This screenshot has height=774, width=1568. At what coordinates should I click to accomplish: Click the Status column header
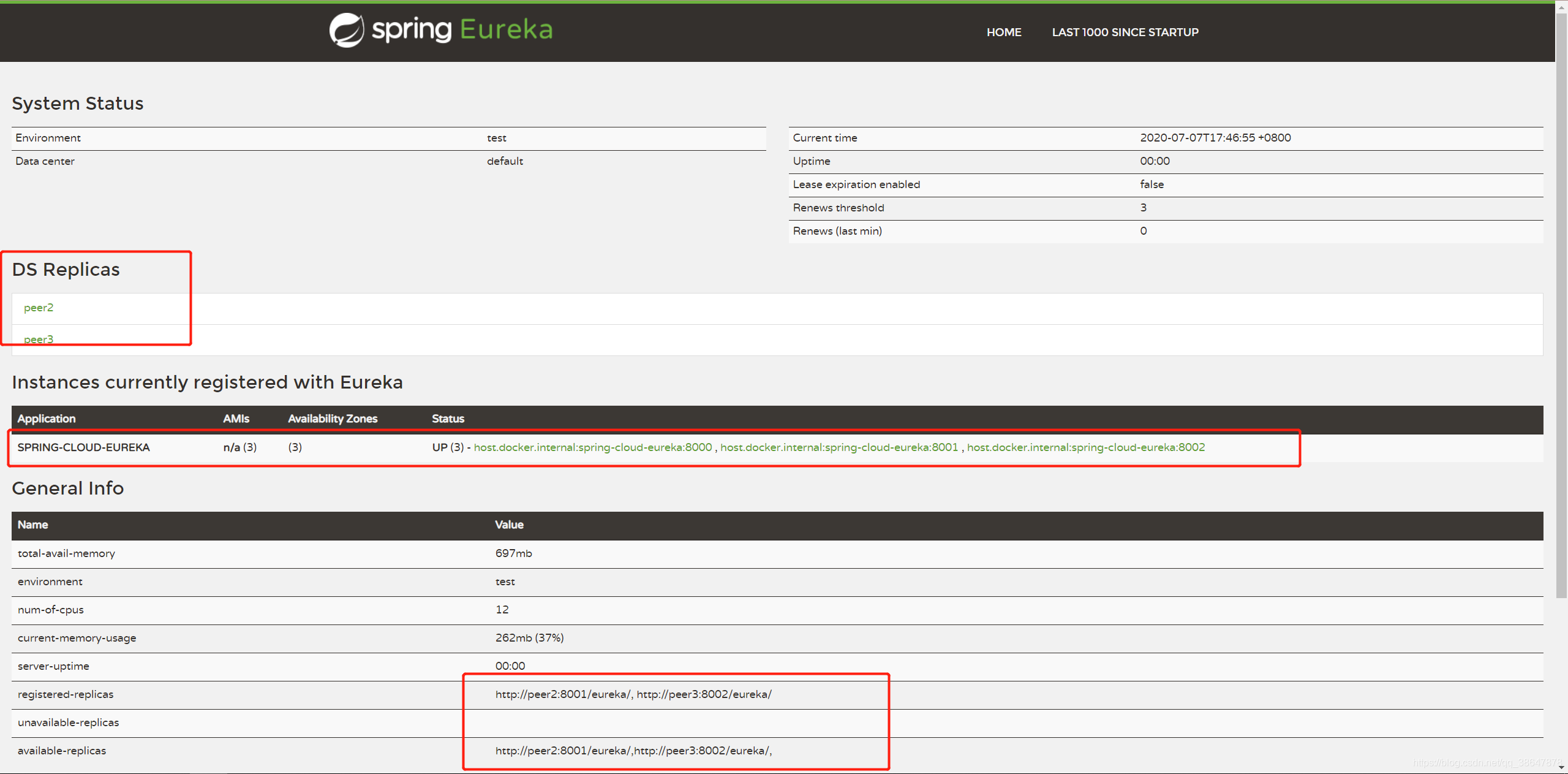click(448, 419)
